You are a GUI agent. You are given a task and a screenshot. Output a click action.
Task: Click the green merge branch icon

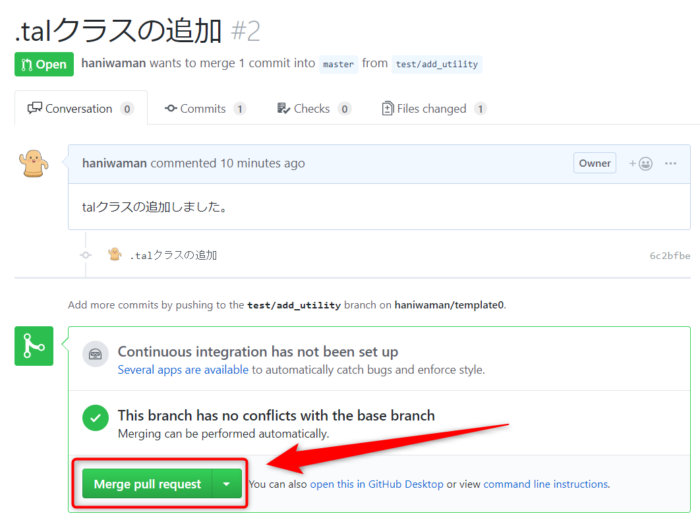[x=33, y=345]
